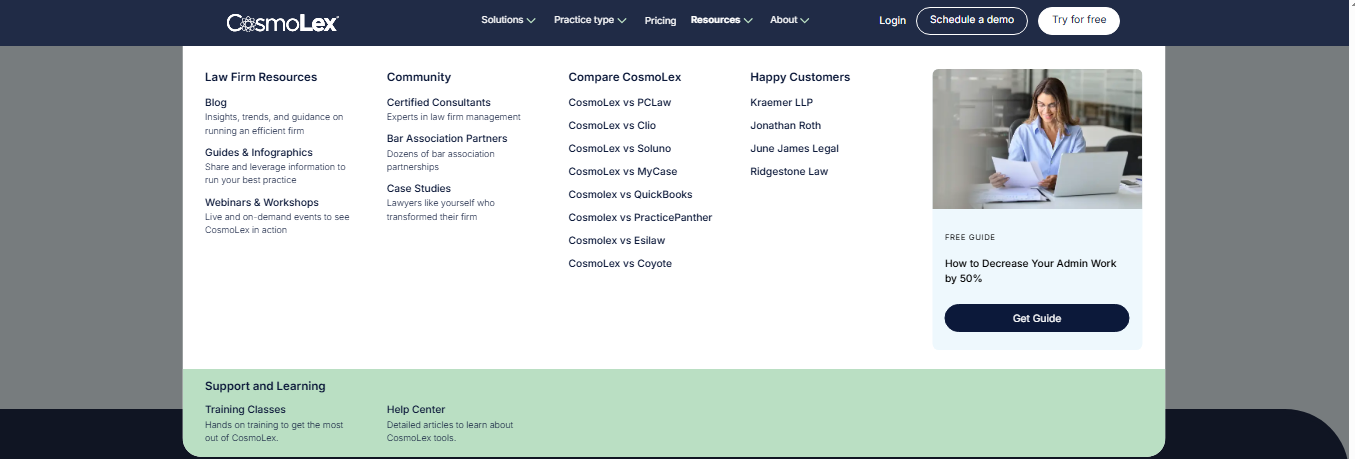Open Webinars & Workshops

click(x=262, y=202)
